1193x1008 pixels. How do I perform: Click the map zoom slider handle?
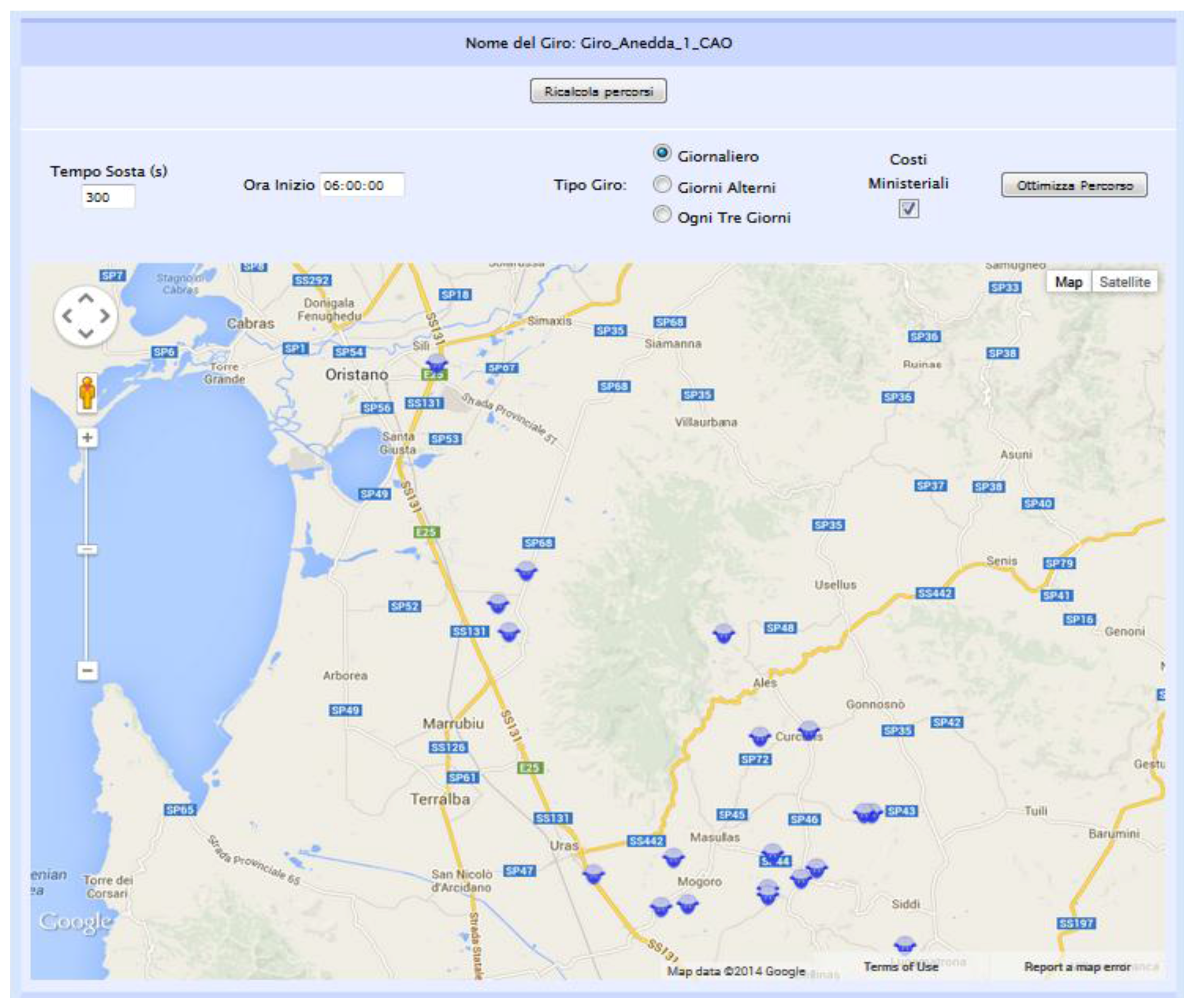click(87, 550)
